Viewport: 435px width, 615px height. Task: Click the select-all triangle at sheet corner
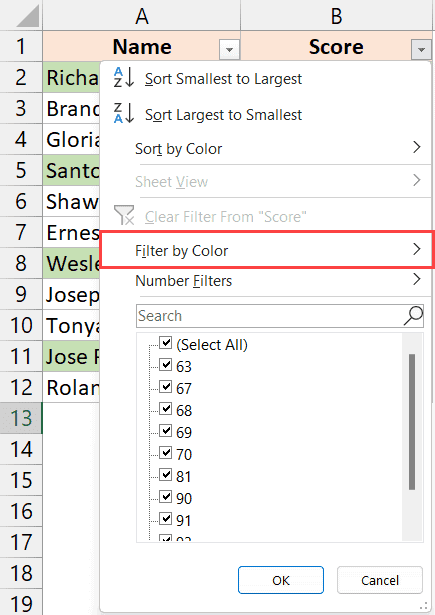[27, 16]
